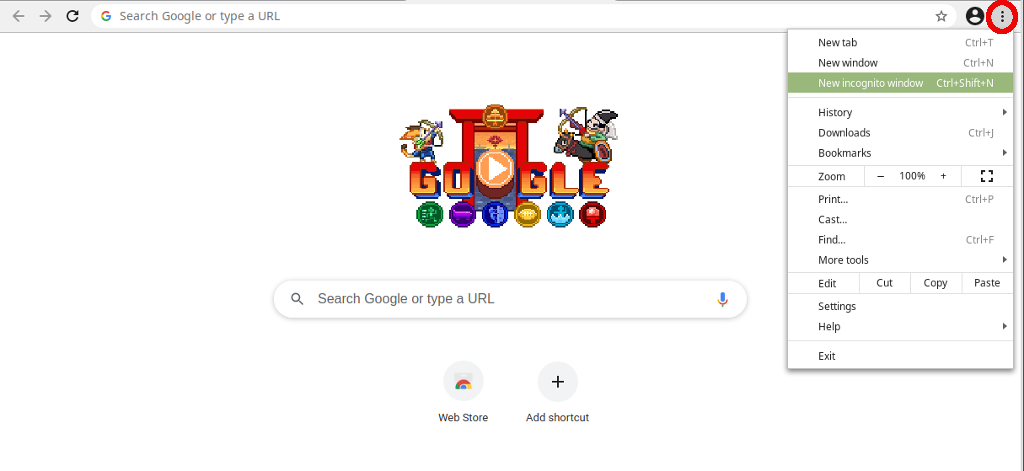
Task: Reload the page with the refresh icon
Action: coord(73,16)
